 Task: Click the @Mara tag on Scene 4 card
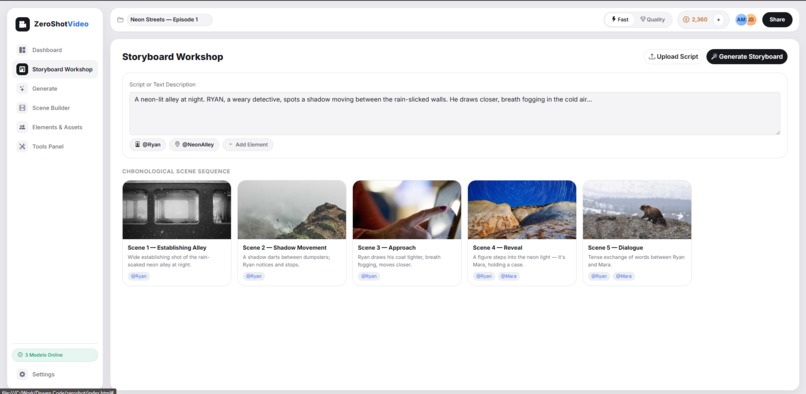click(508, 276)
